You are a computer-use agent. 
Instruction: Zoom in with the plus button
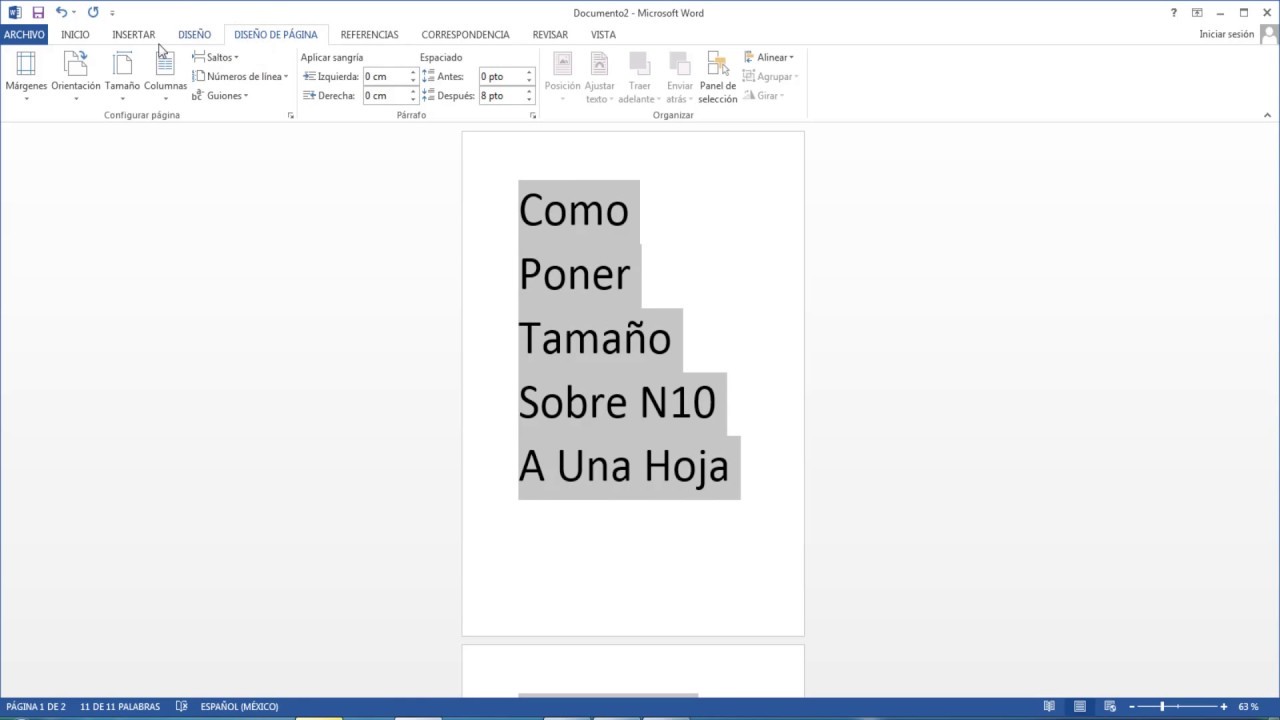[1223, 707]
